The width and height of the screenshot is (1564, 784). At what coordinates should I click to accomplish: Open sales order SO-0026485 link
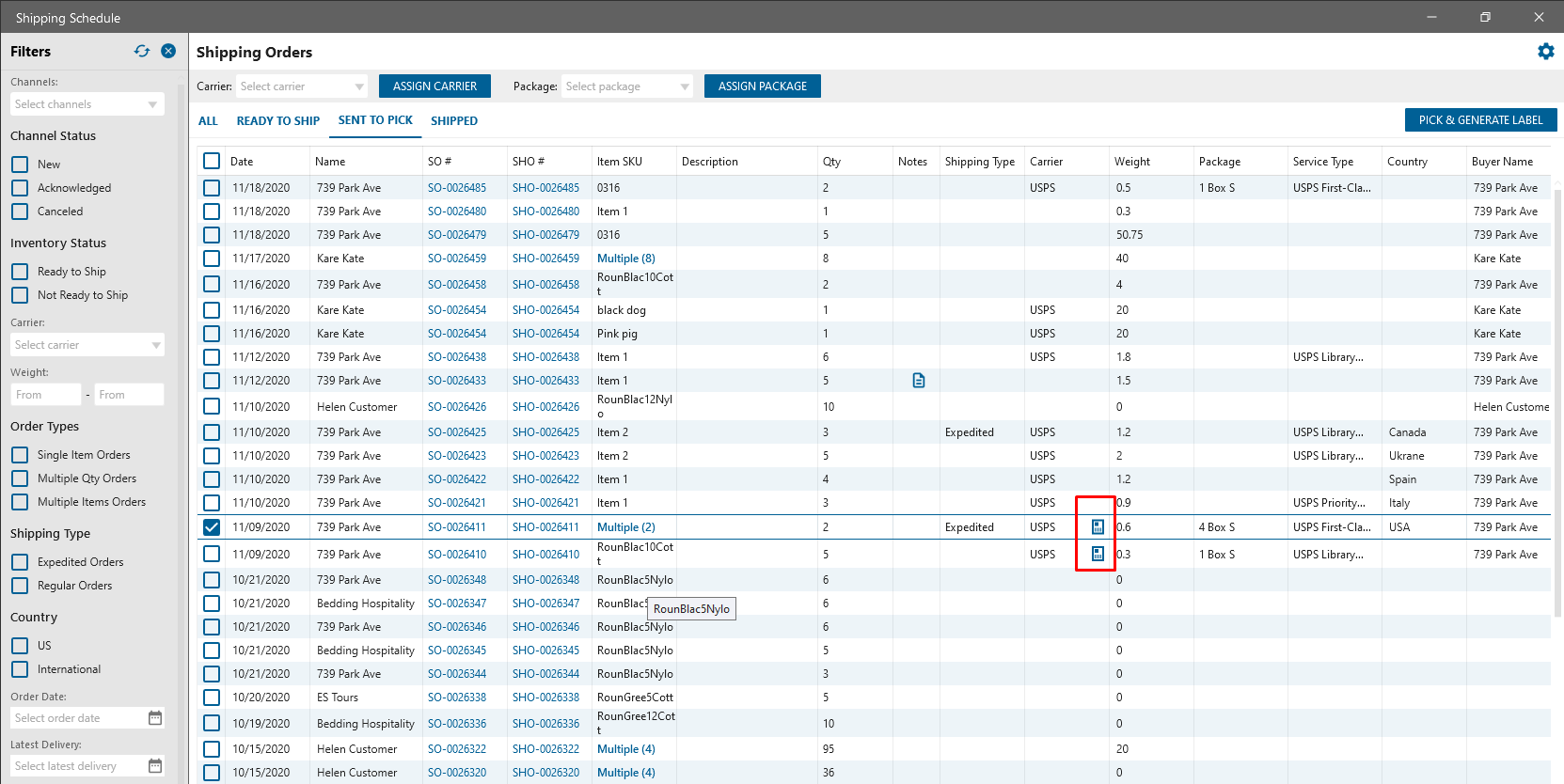click(457, 188)
